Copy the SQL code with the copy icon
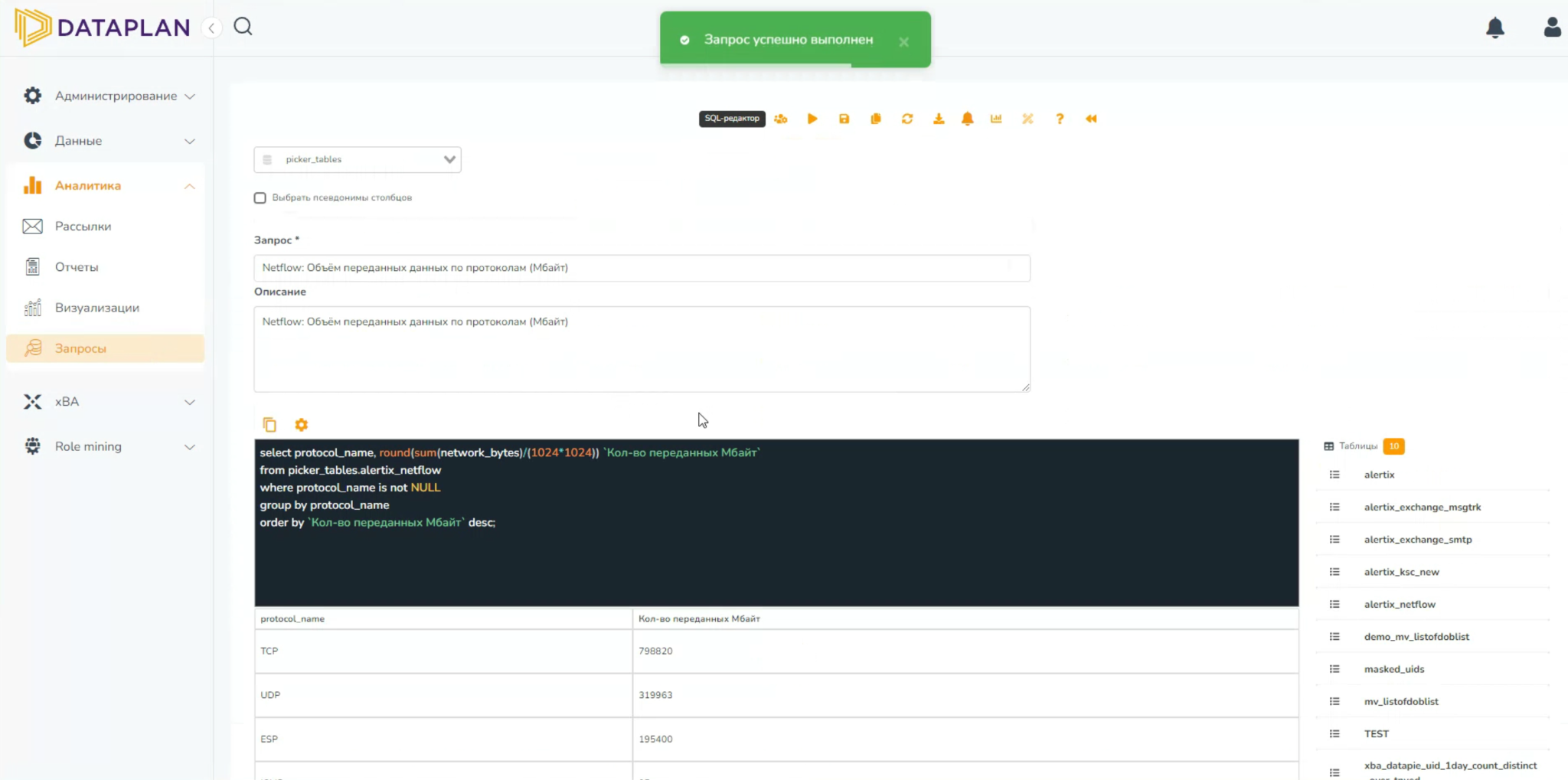This screenshot has height=780, width=1568. click(x=269, y=425)
